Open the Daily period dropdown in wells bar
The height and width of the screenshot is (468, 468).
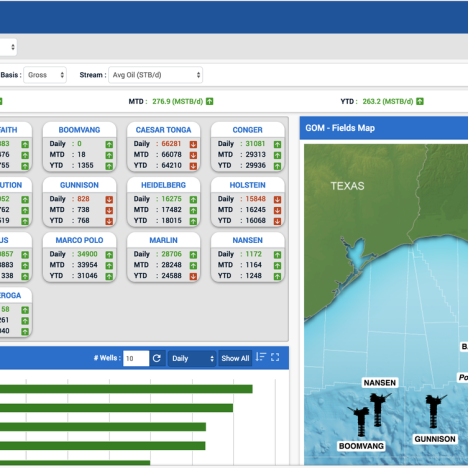(x=192, y=358)
